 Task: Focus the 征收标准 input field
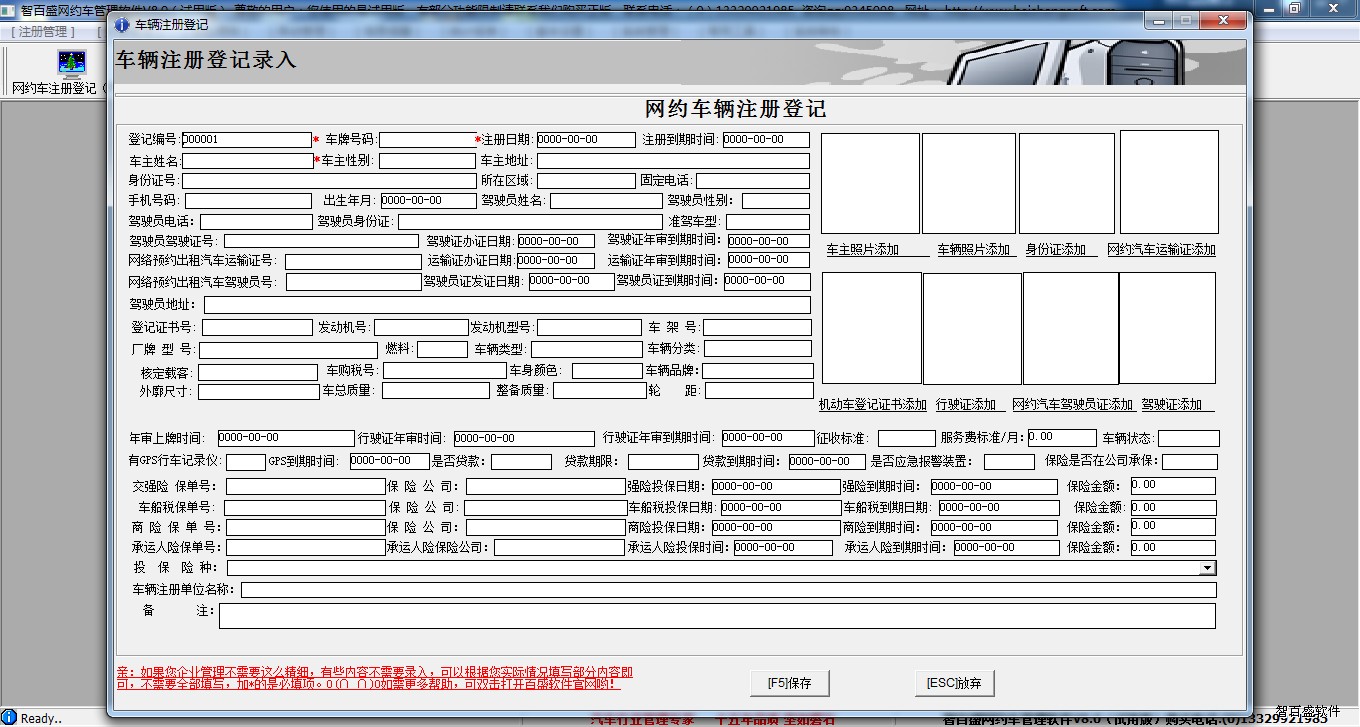(x=907, y=438)
